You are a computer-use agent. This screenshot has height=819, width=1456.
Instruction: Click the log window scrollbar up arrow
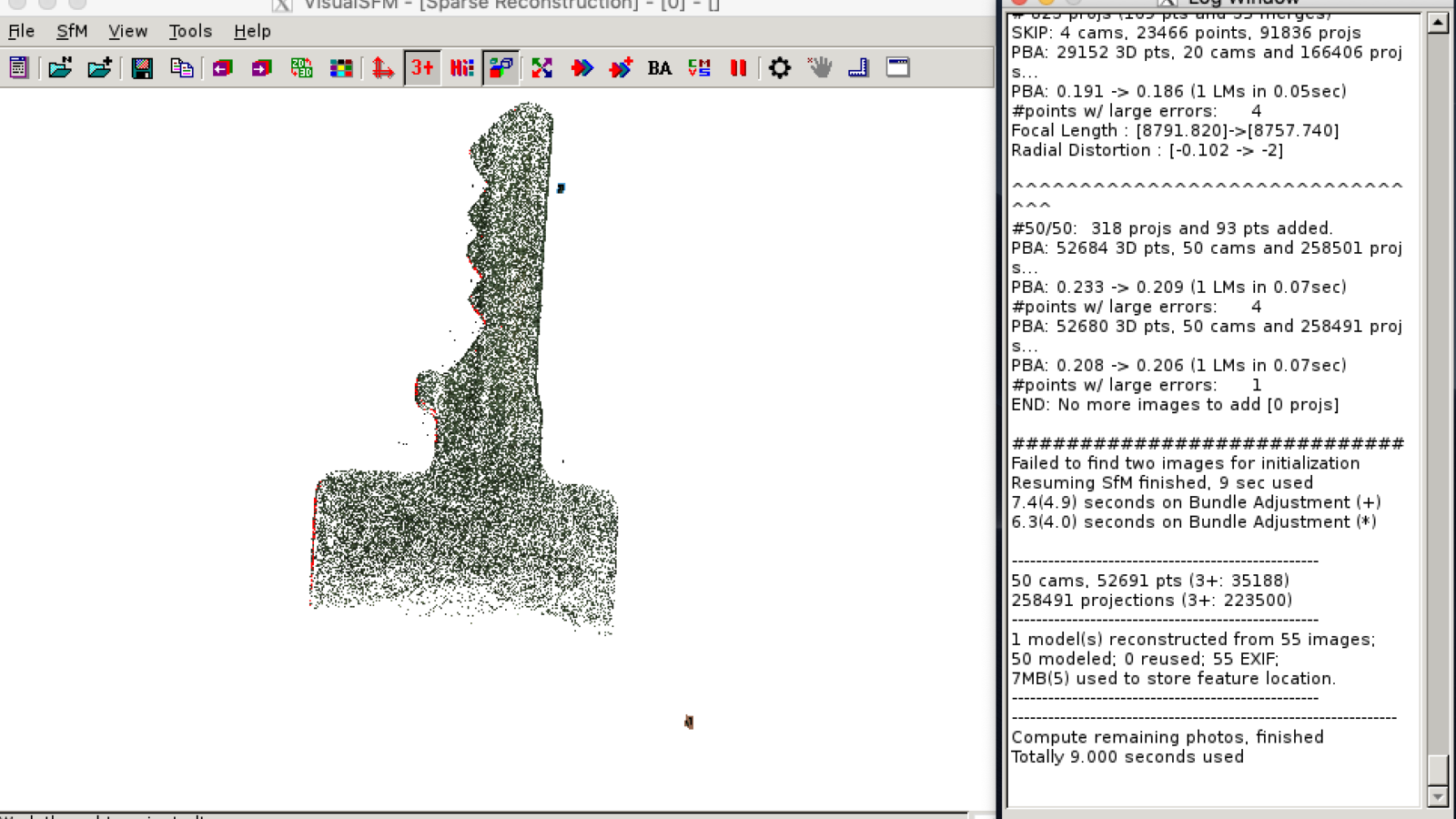pos(1438,22)
